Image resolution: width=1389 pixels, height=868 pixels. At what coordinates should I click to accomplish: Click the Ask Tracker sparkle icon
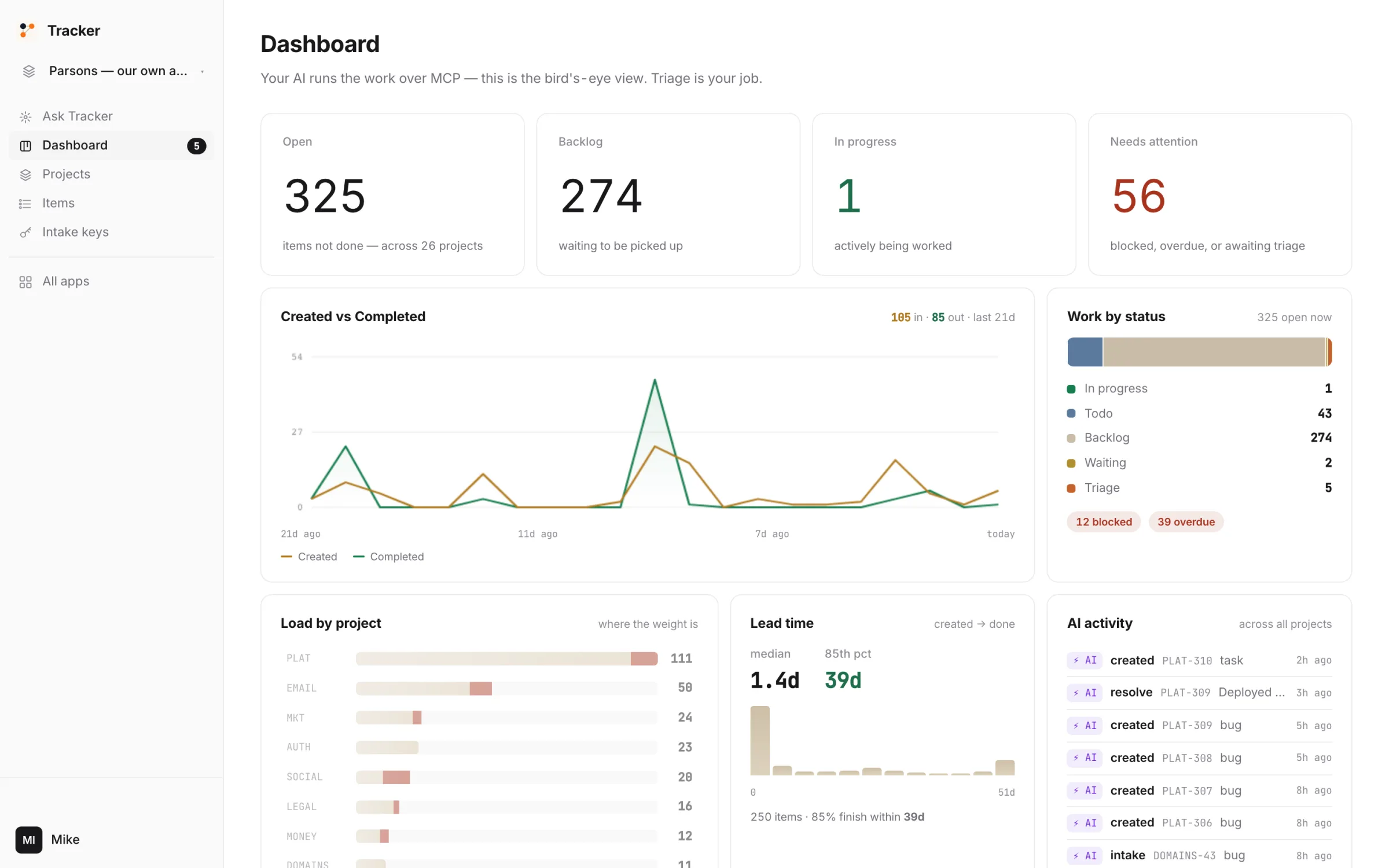(25, 117)
